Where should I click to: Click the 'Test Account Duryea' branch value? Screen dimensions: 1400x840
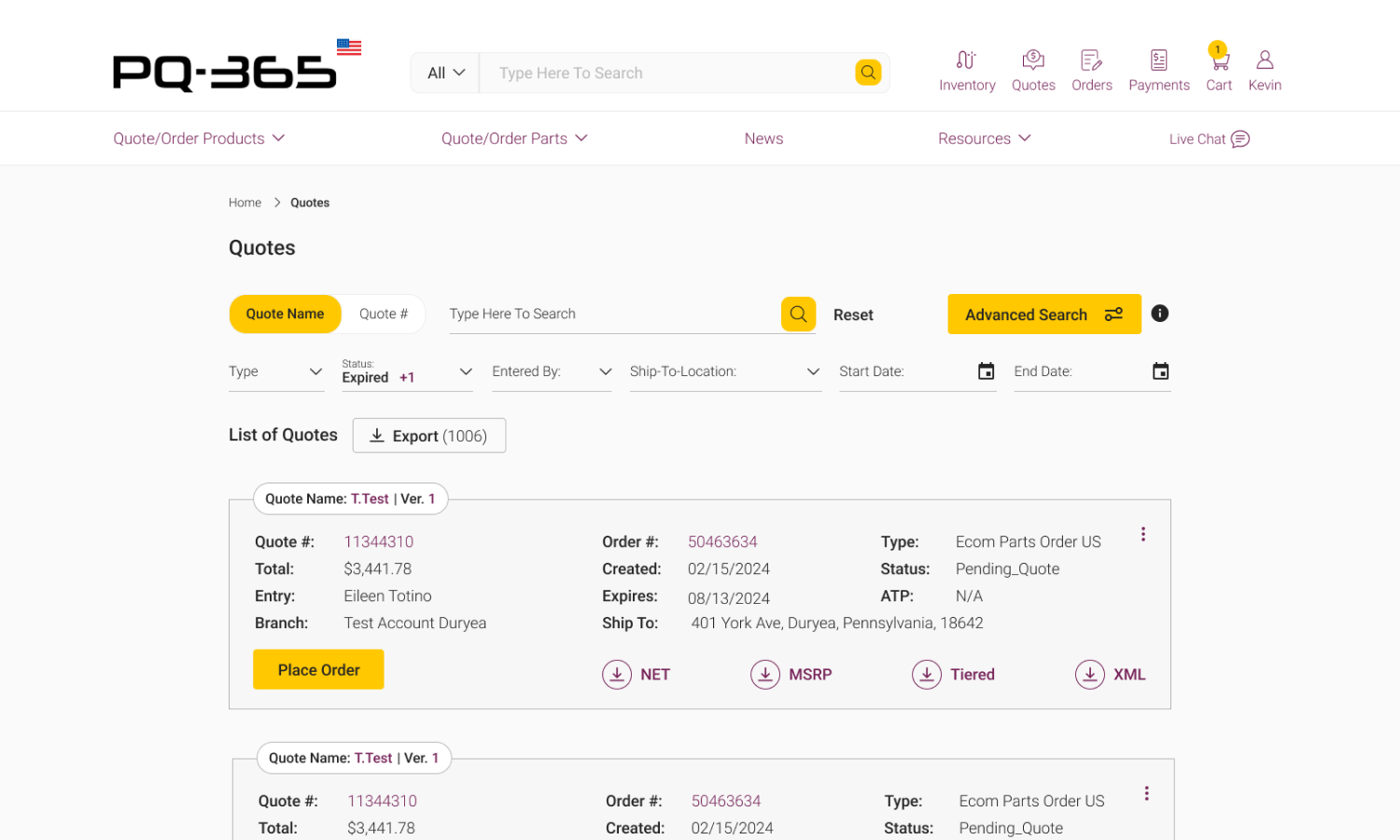(415, 623)
